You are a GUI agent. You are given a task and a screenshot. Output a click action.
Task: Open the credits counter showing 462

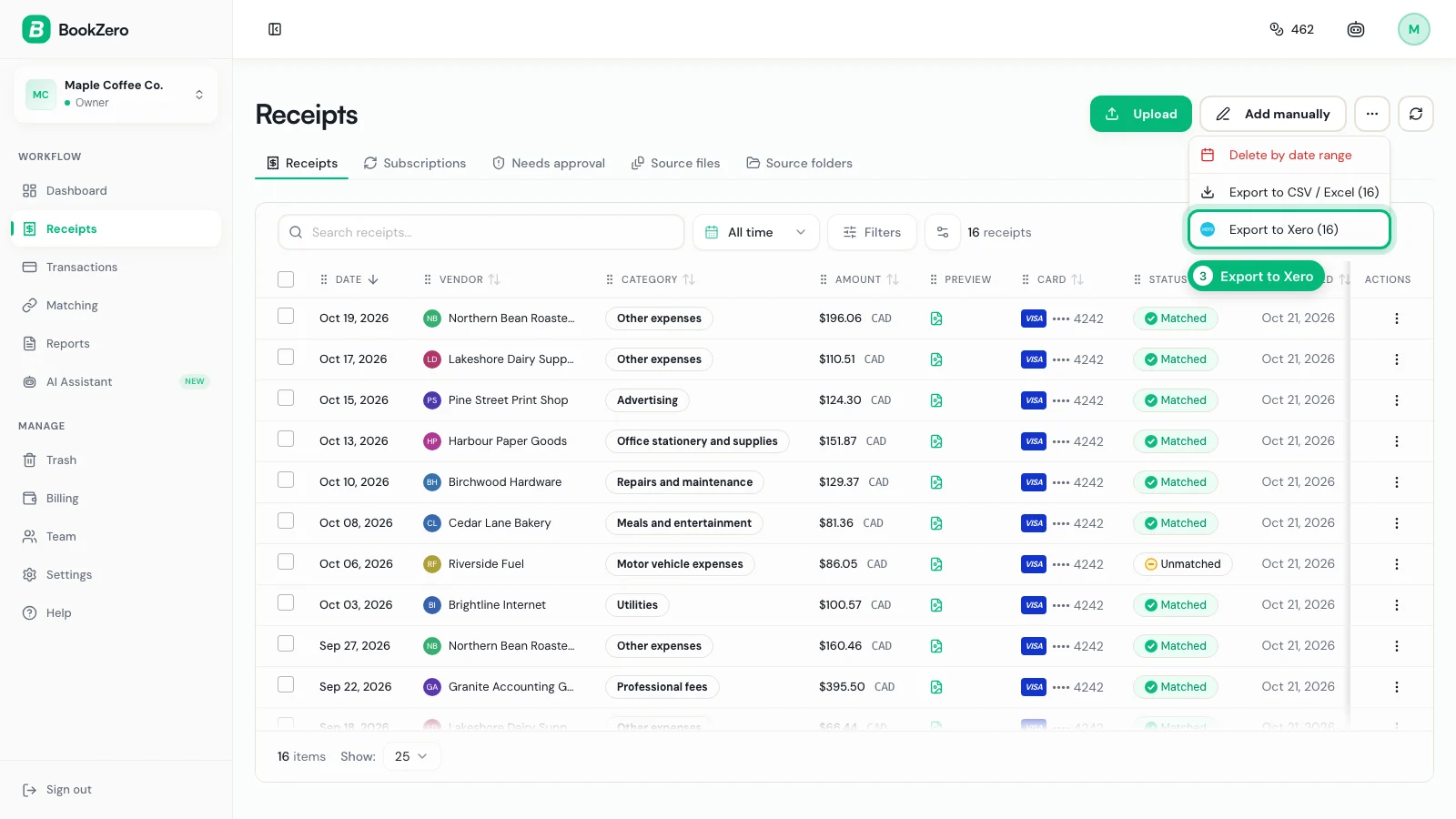click(x=1291, y=29)
